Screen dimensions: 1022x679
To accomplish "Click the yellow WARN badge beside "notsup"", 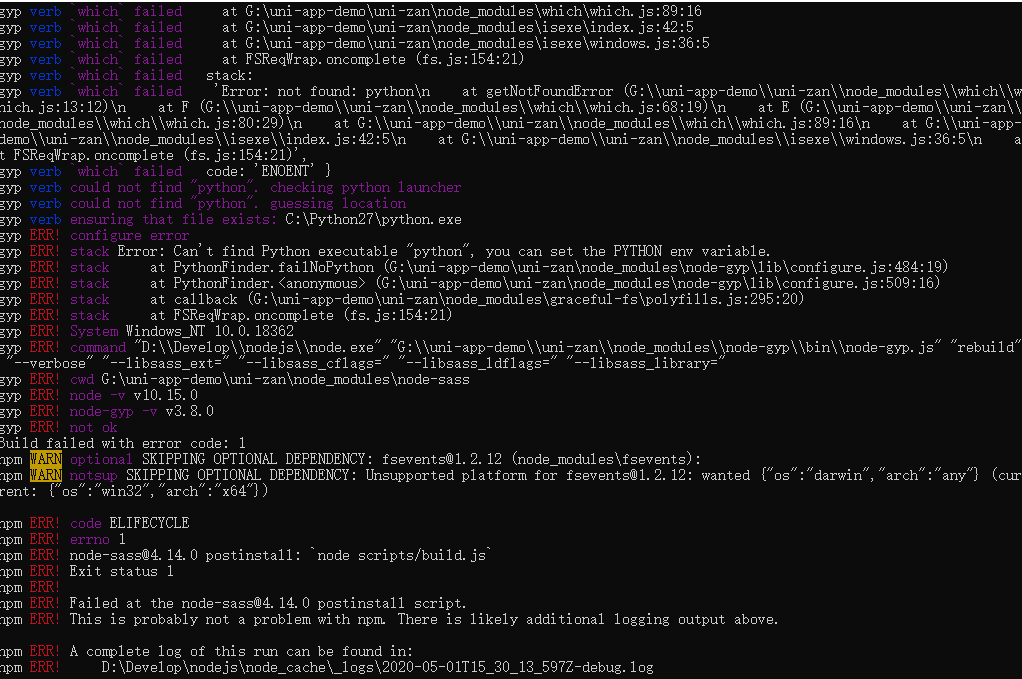I will [45, 475].
